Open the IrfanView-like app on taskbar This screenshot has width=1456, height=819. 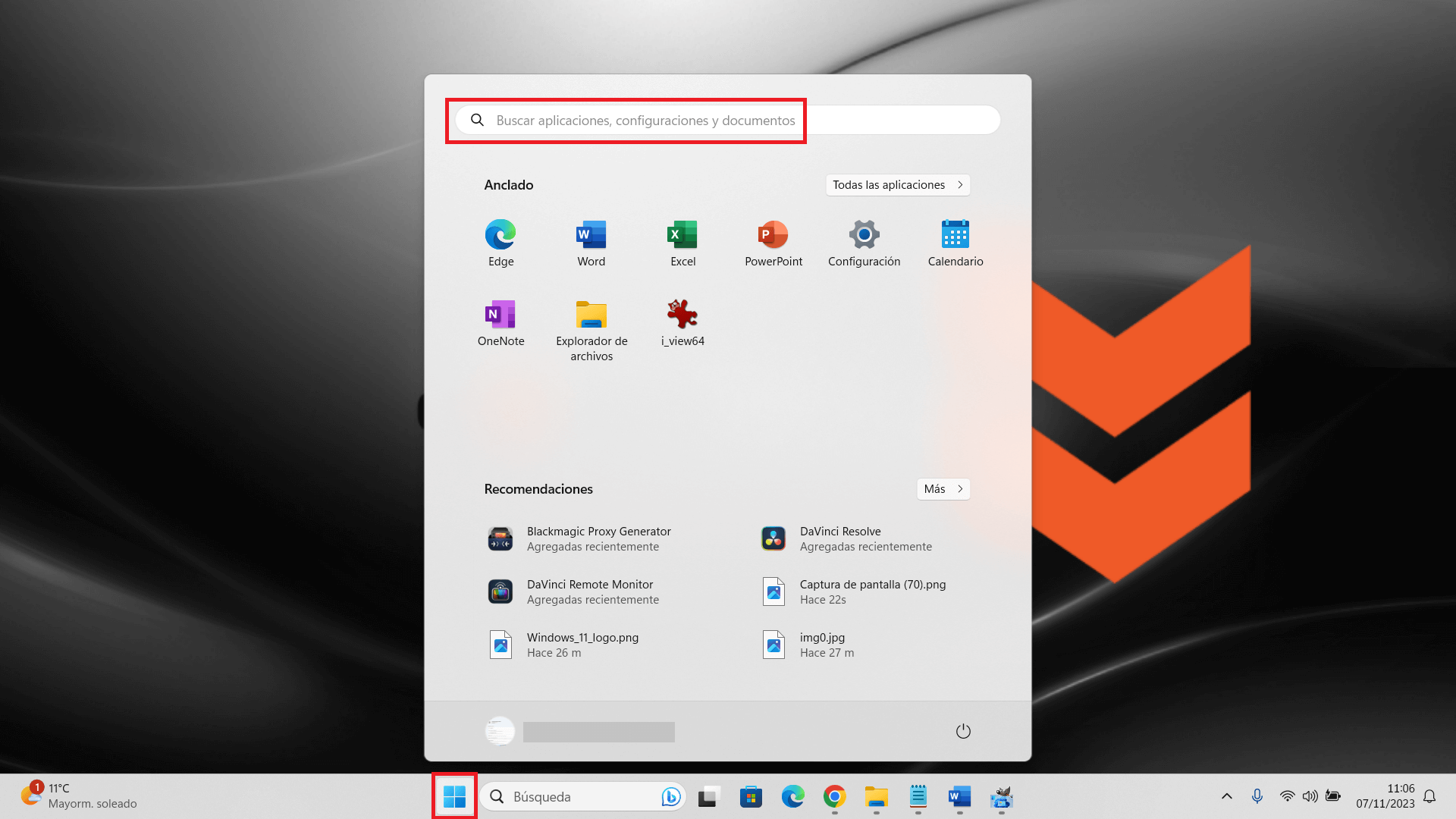tap(1002, 796)
